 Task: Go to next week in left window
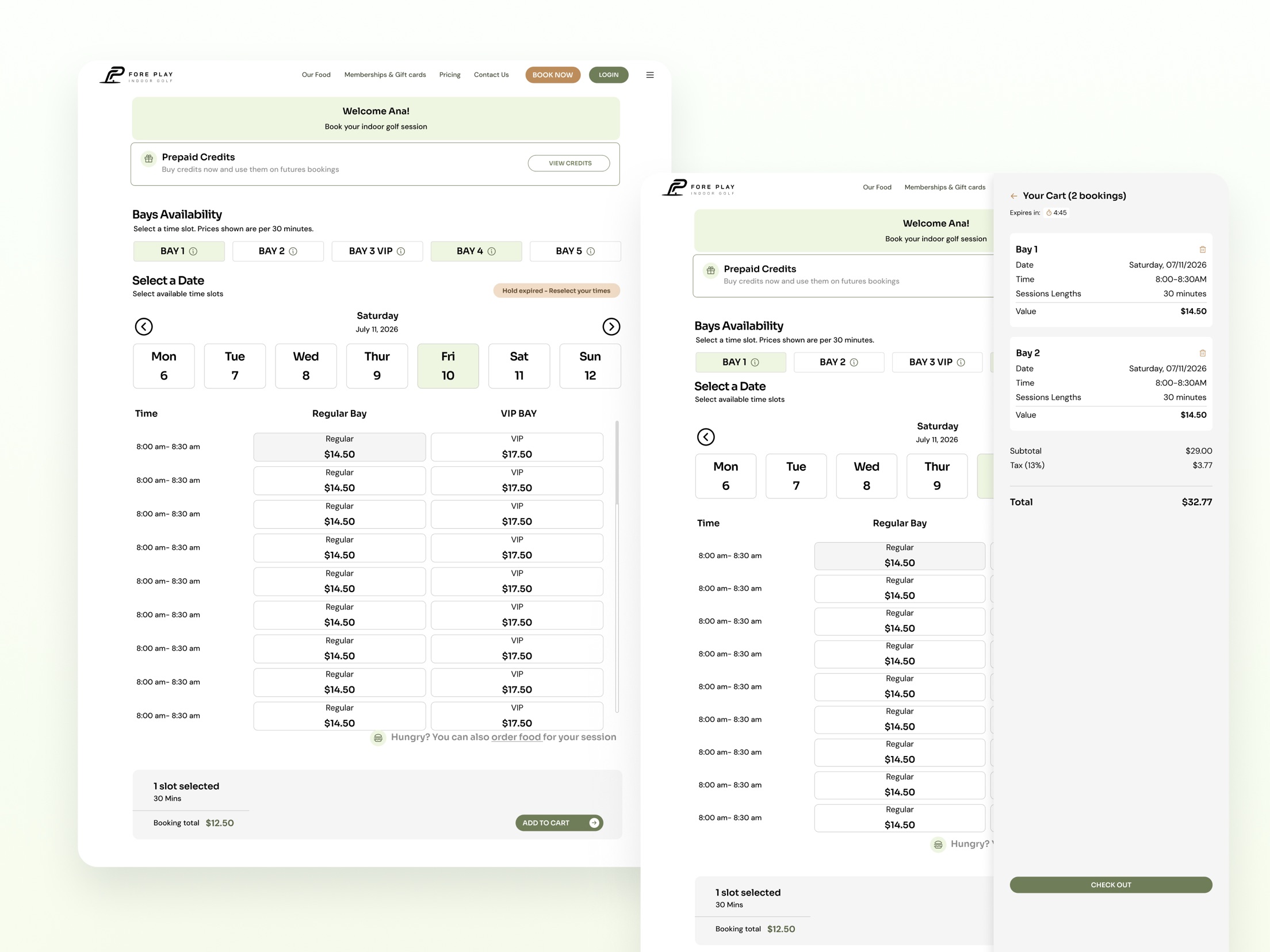coord(611,327)
